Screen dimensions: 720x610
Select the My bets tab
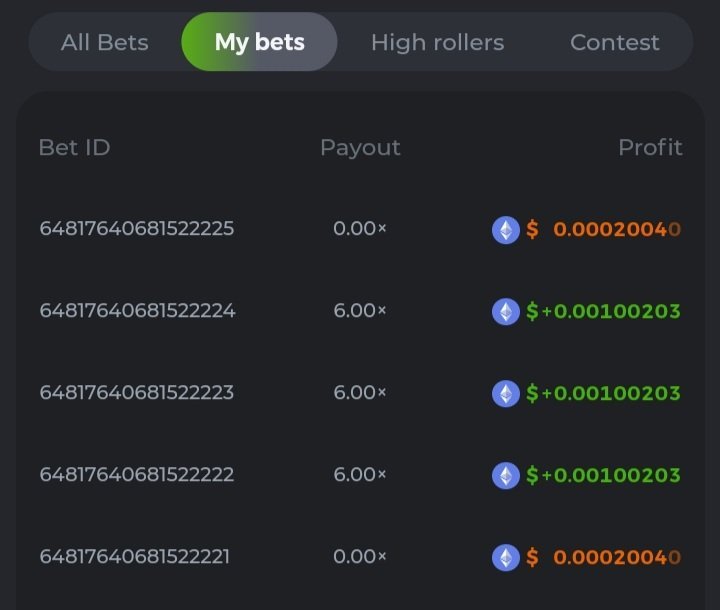[259, 43]
